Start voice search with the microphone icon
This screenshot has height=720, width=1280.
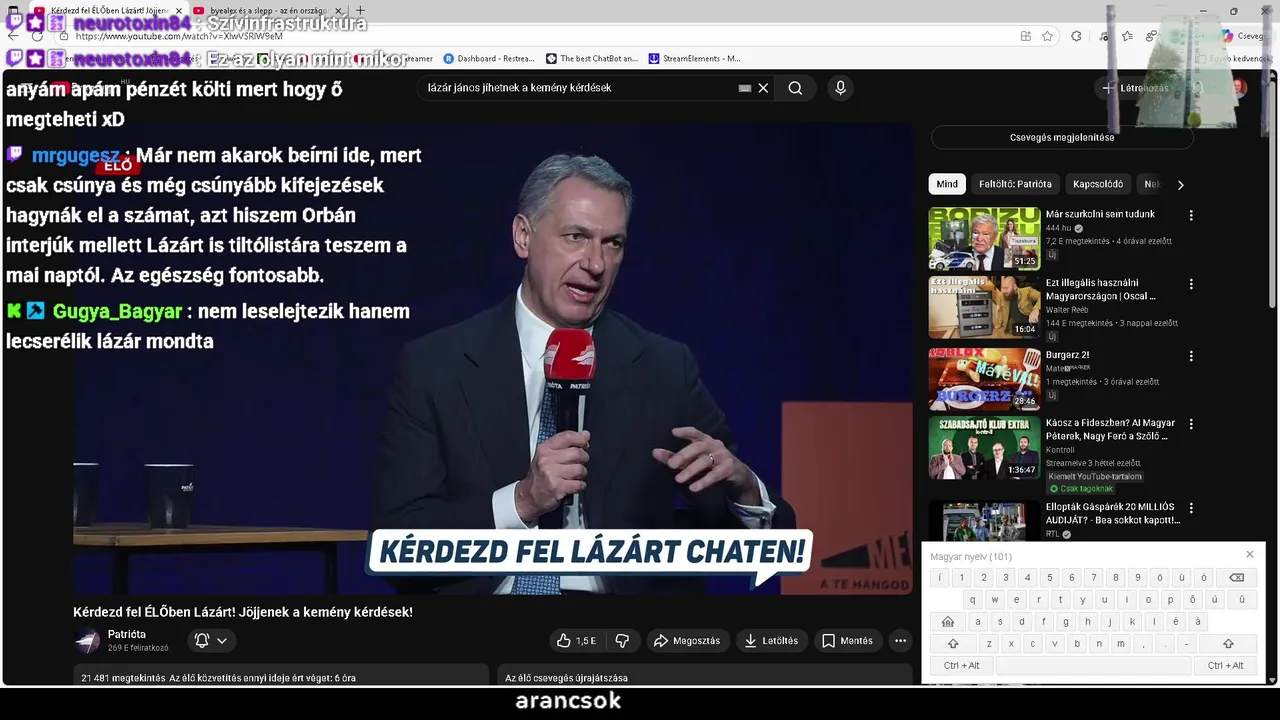(x=840, y=88)
